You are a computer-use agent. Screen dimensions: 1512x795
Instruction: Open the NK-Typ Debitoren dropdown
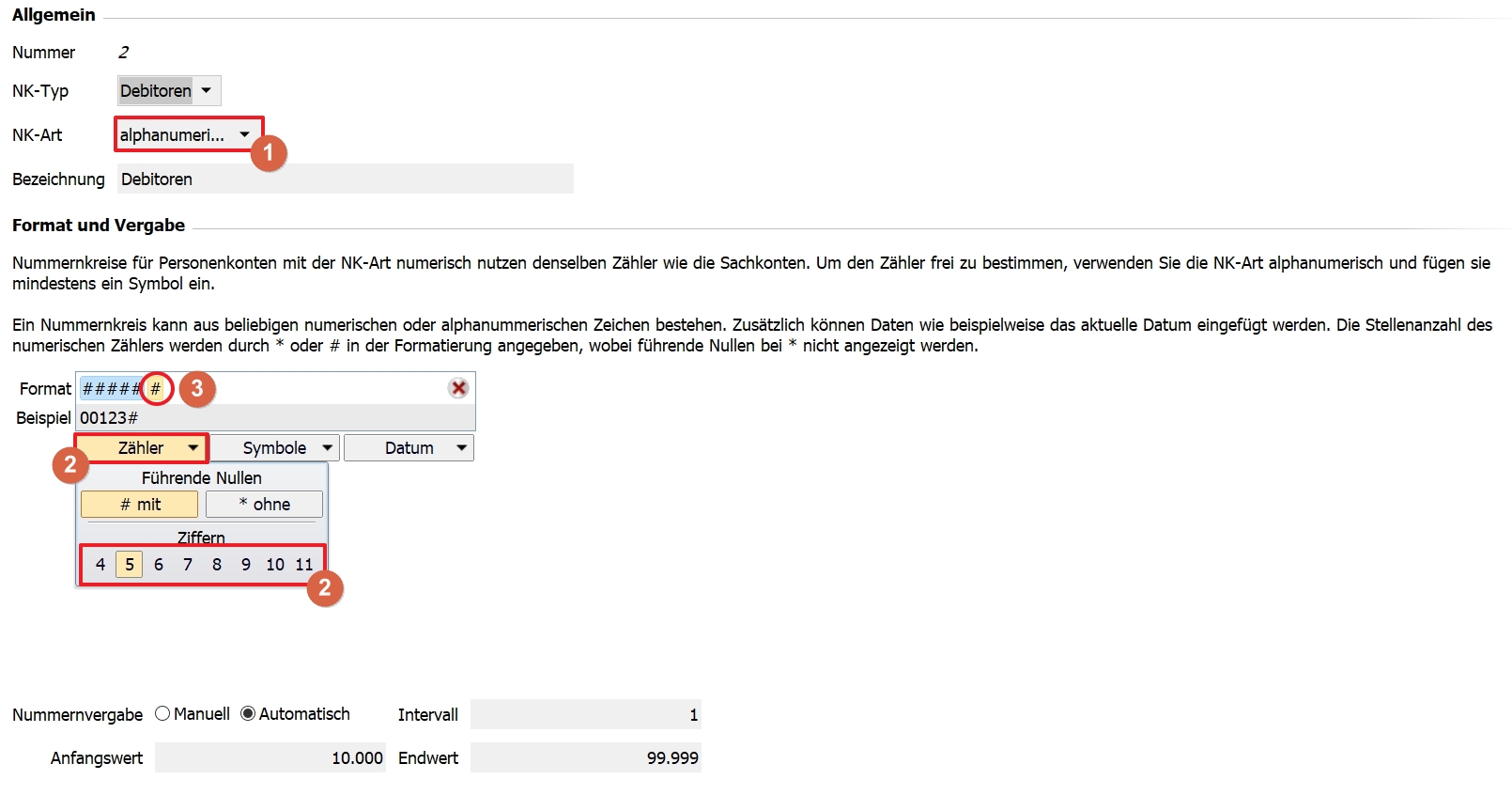(x=169, y=91)
